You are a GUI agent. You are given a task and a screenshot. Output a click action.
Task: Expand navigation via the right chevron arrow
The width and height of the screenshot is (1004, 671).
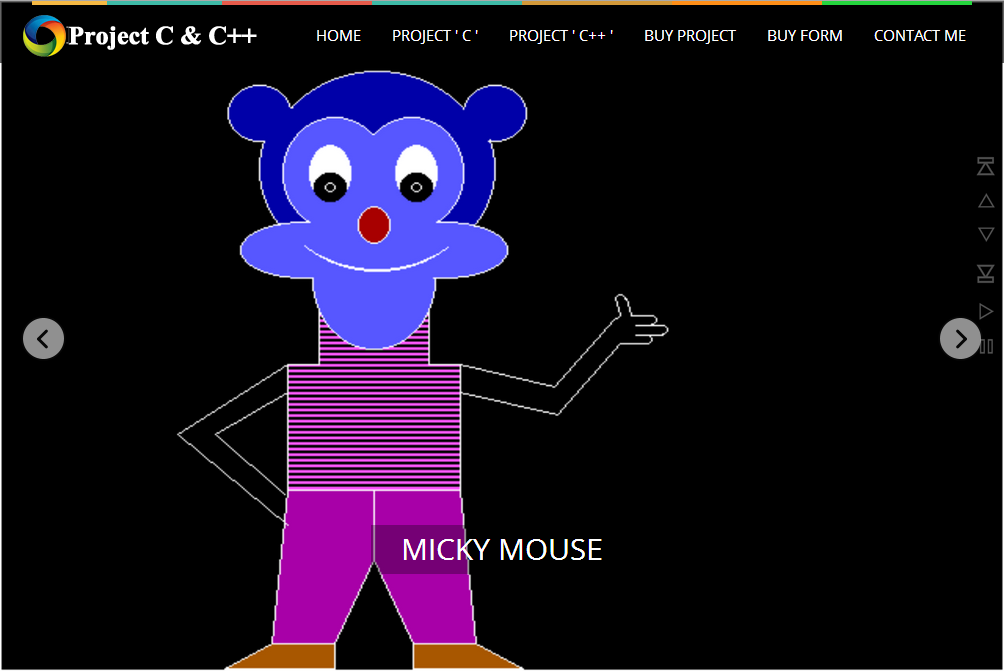960,338
